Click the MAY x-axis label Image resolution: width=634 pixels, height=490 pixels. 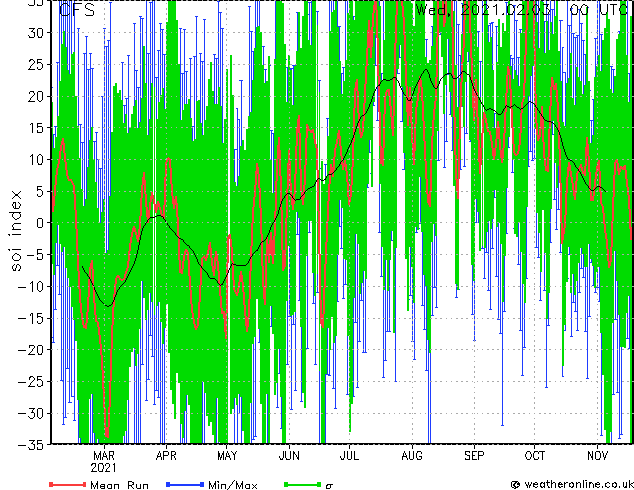[227, 456]
